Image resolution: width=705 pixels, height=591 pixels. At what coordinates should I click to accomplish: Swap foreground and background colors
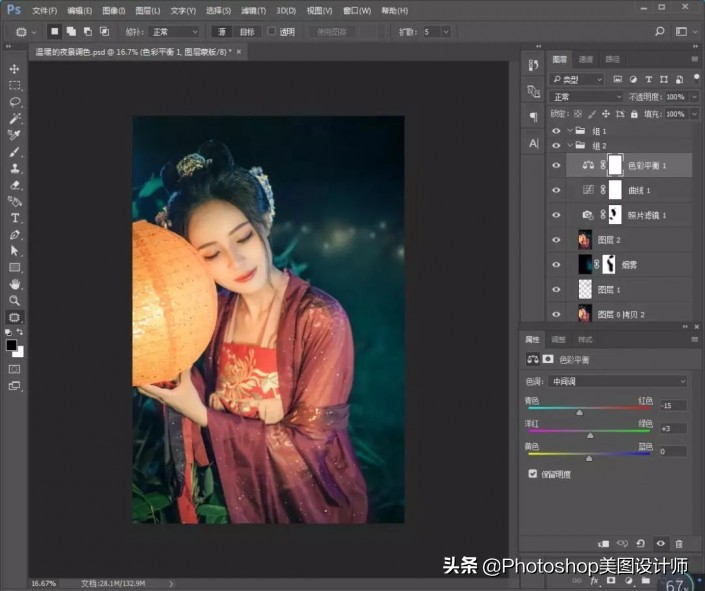coord(20,332)
